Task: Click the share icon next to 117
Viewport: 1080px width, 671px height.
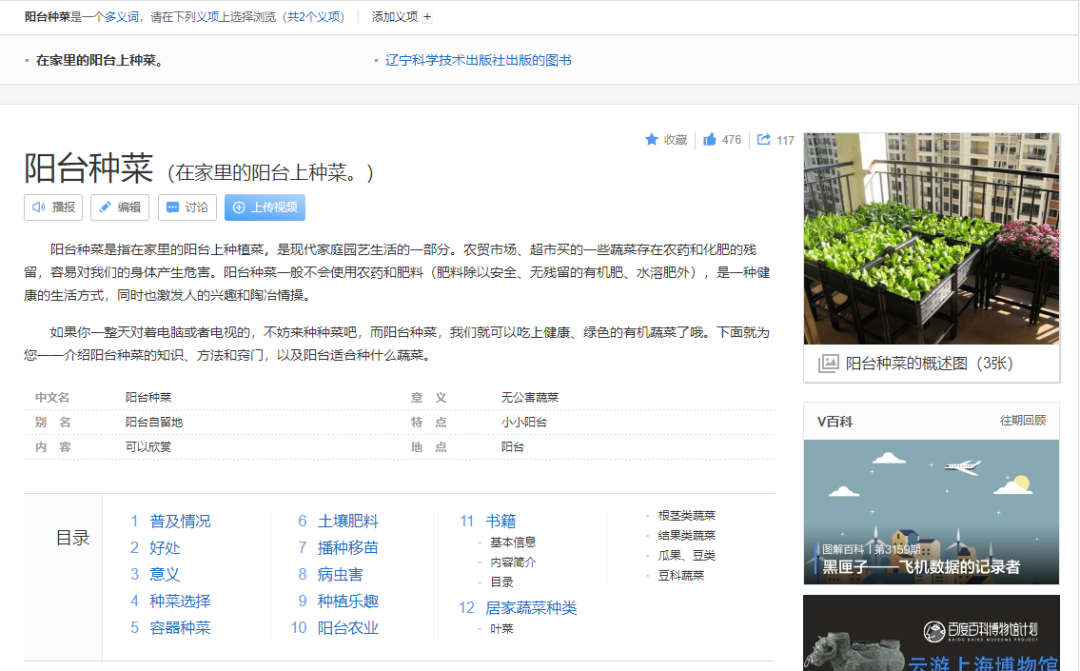Action: 764,140
